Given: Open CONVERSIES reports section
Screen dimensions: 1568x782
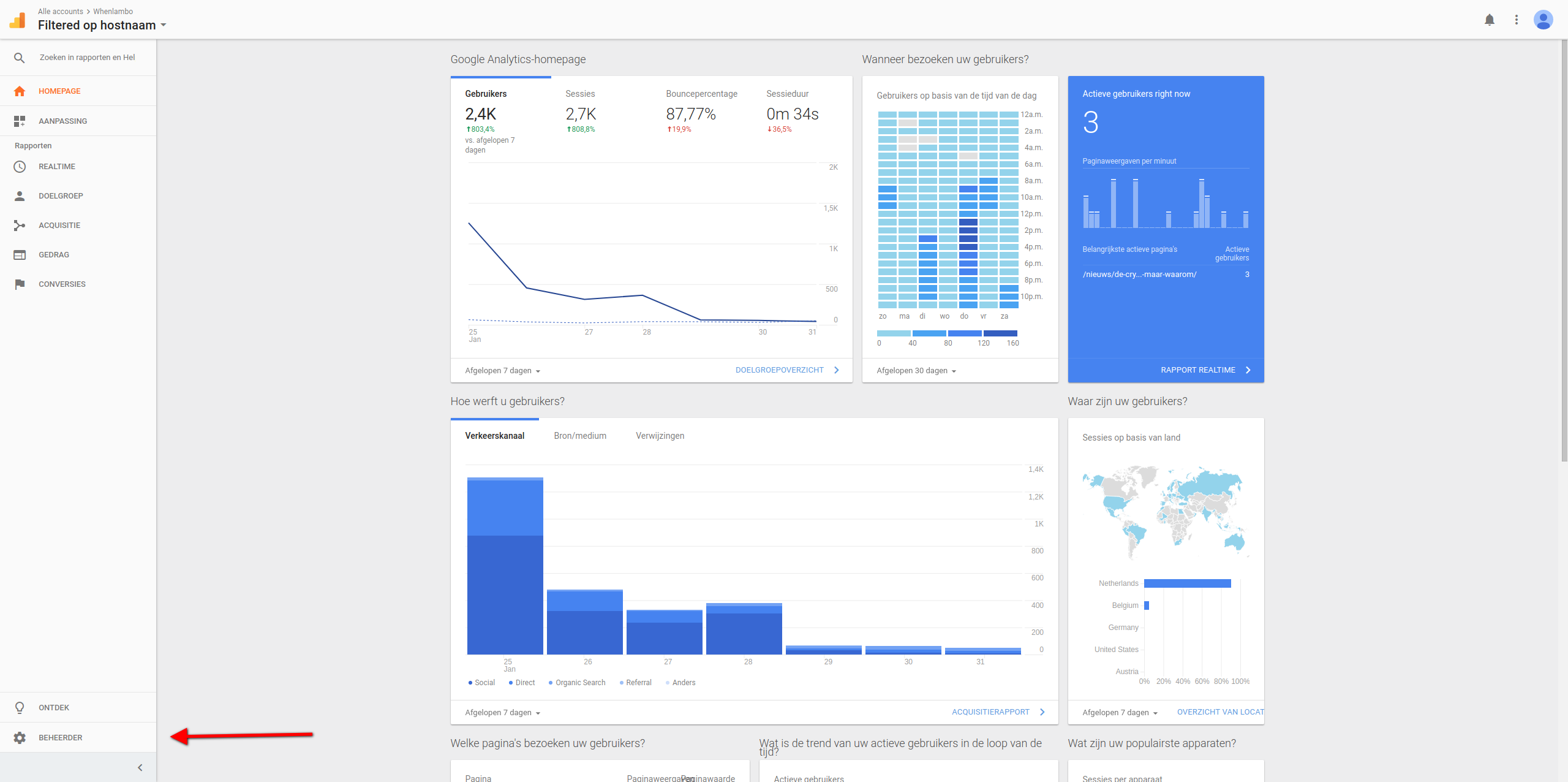Looking at the screenshot, I should (62, 284).
